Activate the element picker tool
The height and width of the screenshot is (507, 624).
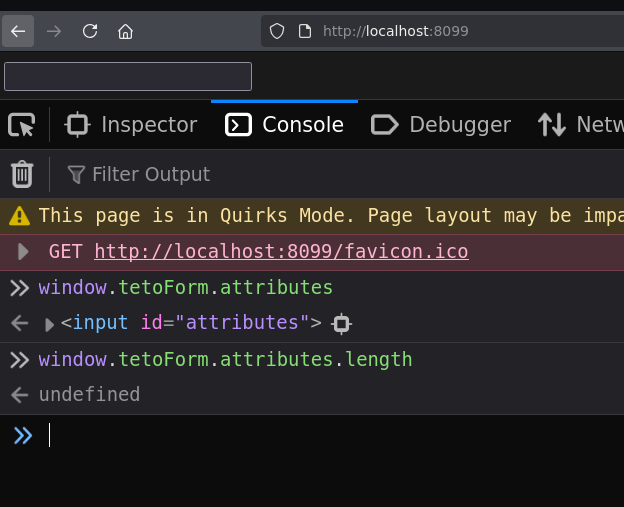(21, 125)
